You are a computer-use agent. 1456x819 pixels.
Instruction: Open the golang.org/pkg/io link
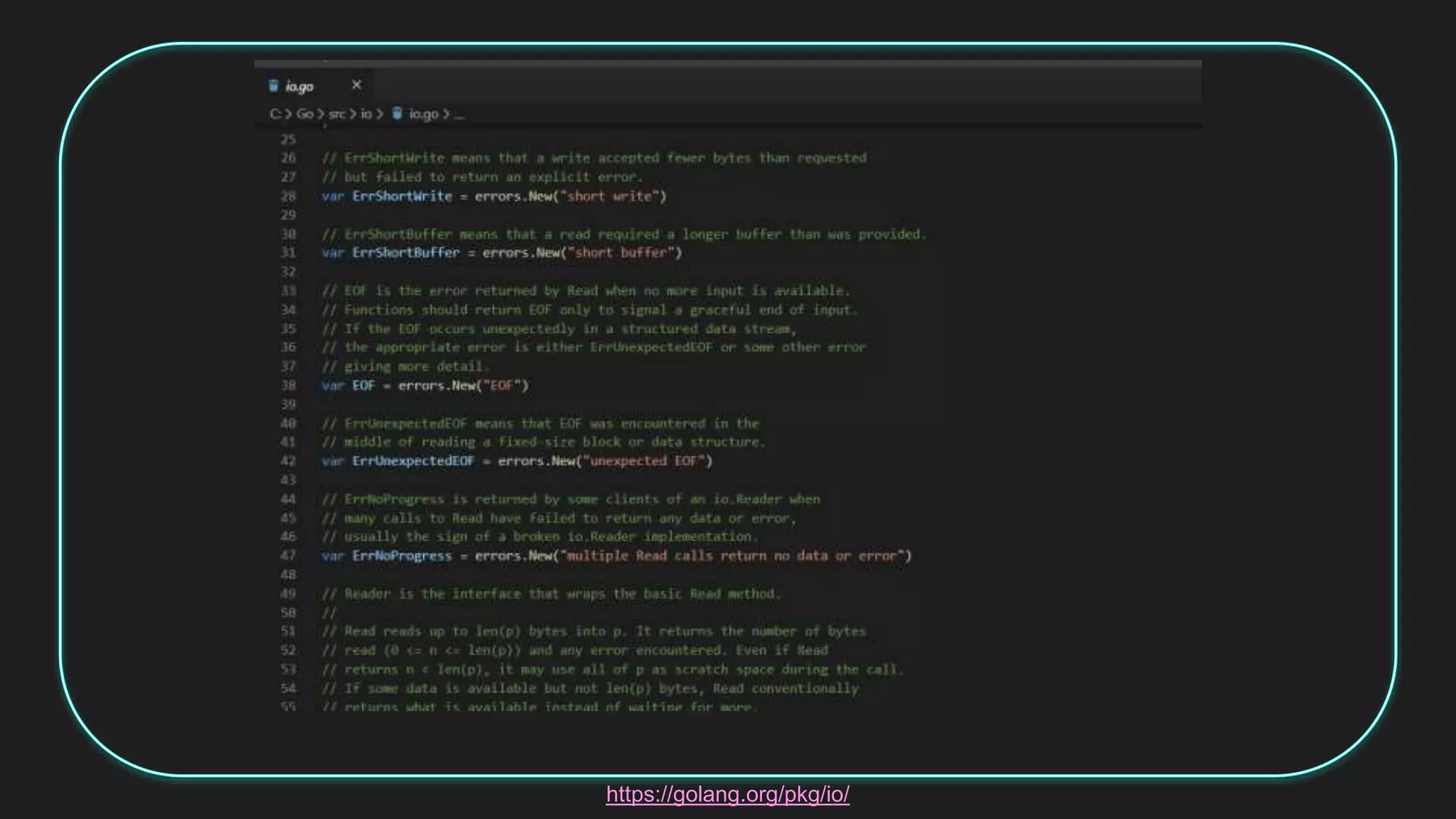pos(727,794)
